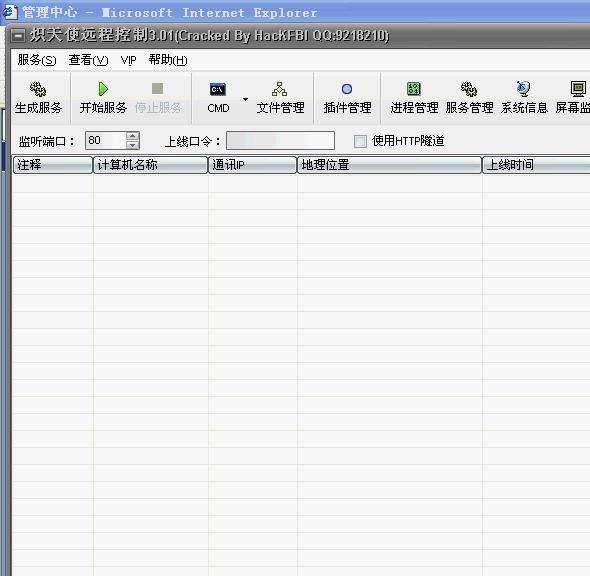Open the VIP menu
Screen dimensions: 590x576
128,60
